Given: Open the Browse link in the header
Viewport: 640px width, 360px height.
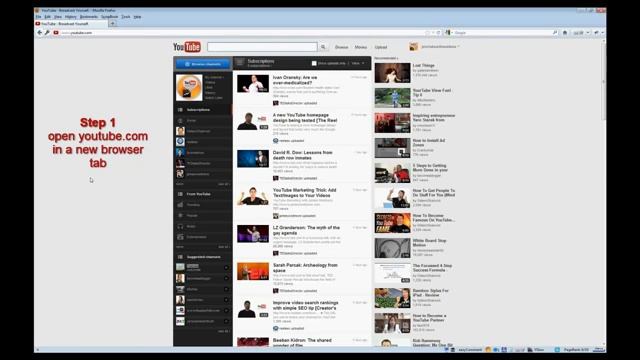Looking at the screenshot, I should pos(341,47).
